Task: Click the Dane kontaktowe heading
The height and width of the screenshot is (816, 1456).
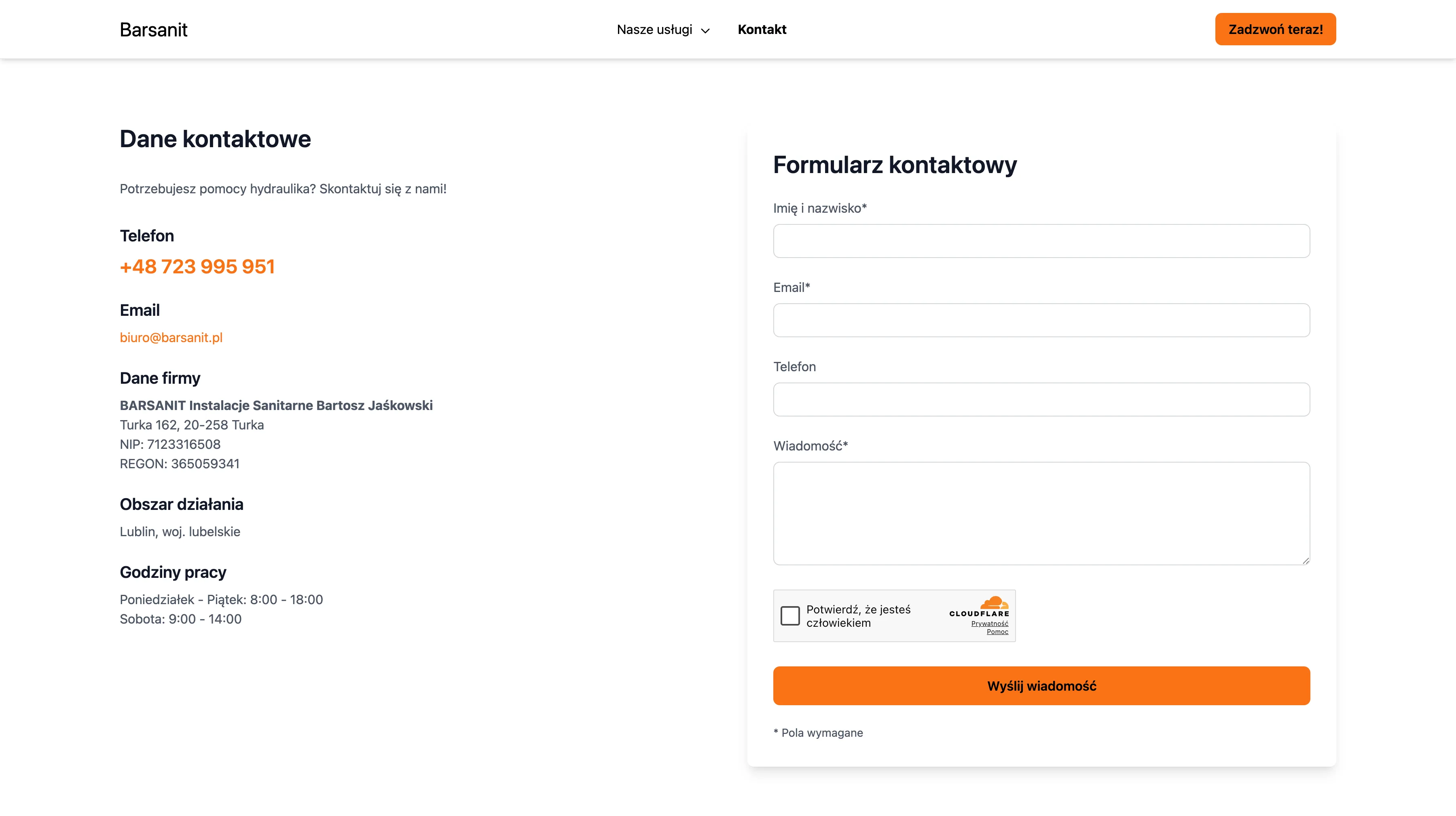Action: 215,139
